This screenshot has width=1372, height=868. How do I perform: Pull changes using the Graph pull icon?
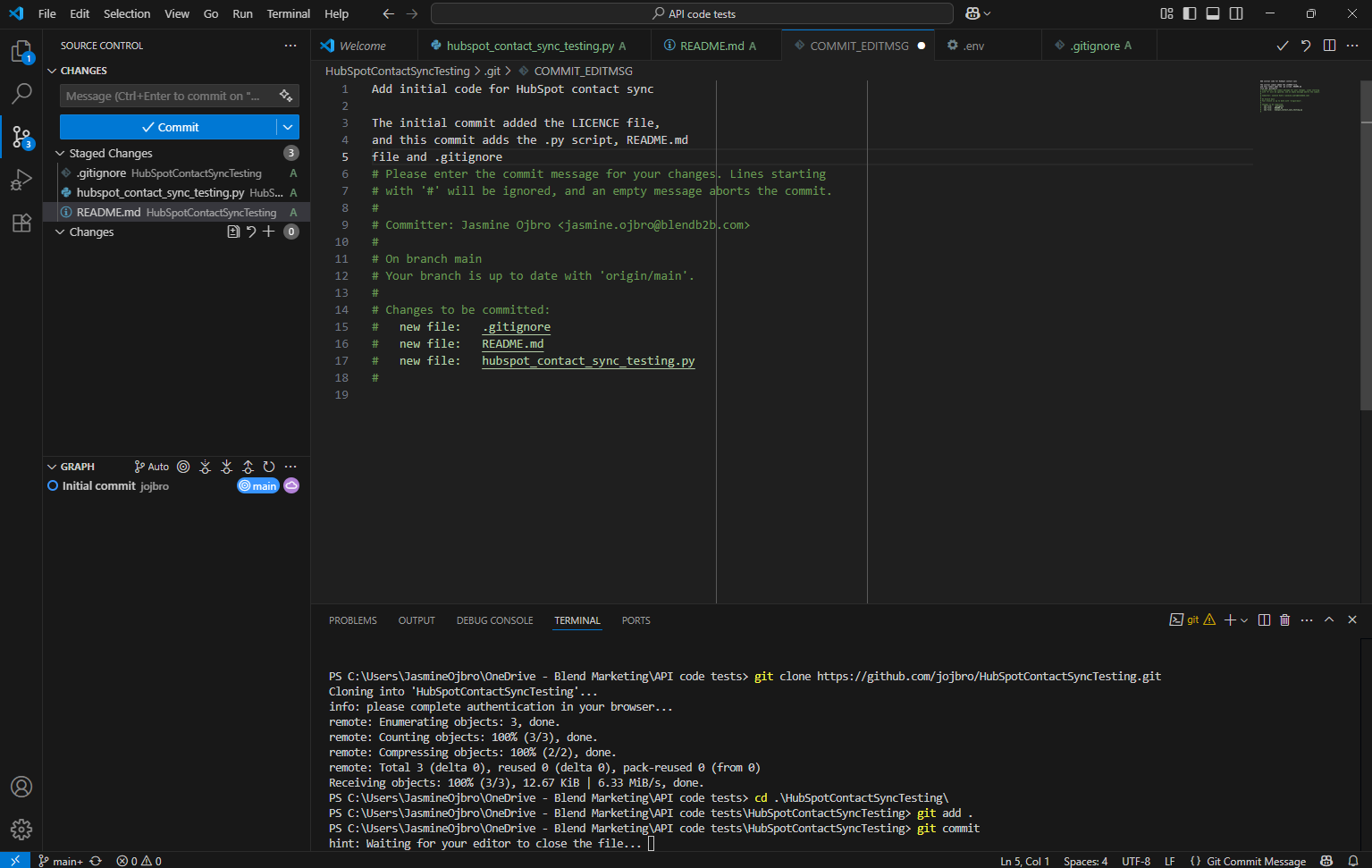pos(226,466)
